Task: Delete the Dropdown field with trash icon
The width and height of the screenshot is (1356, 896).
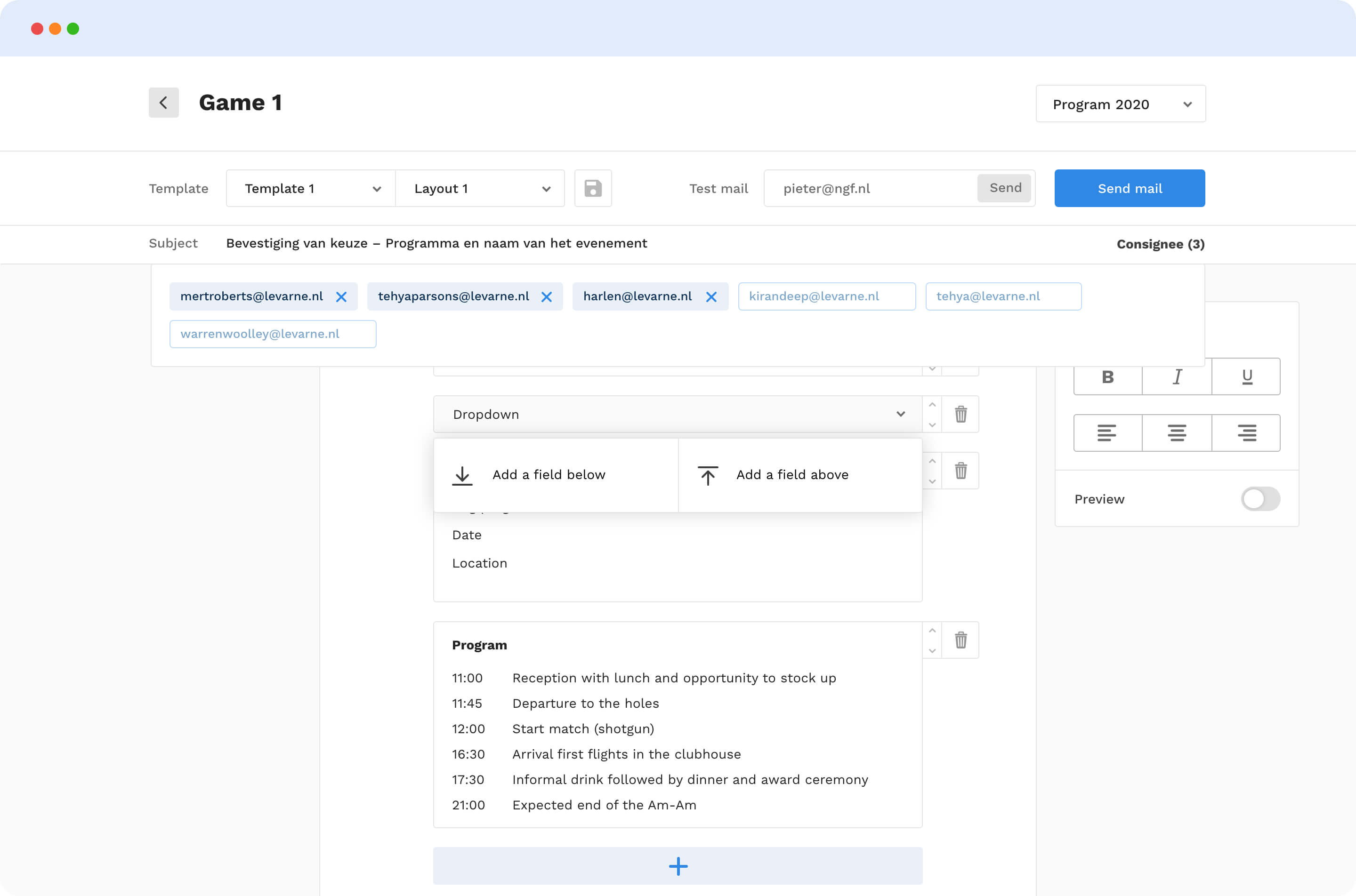Action: pos(960,414)
